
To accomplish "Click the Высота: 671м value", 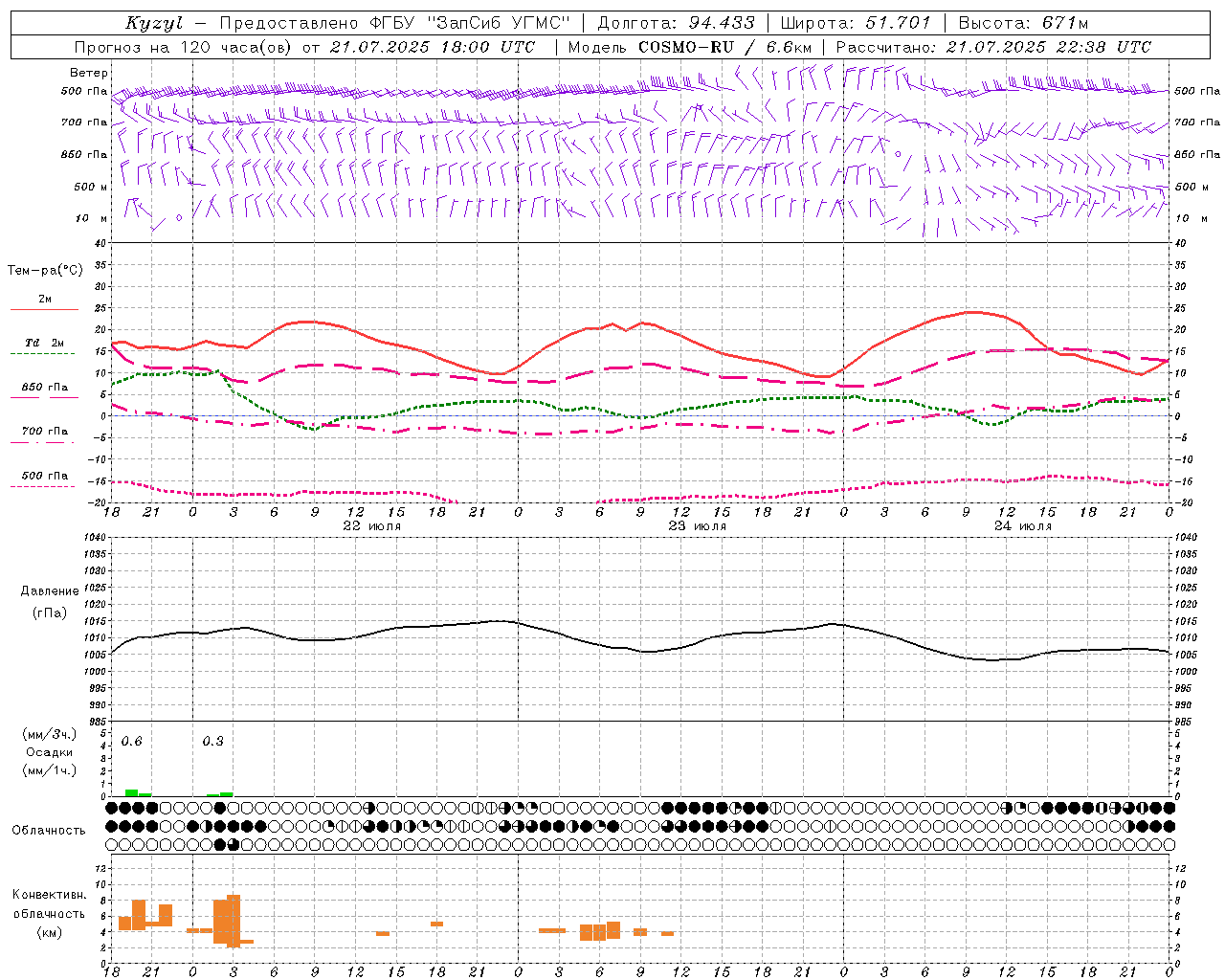I will [x=1023, y=23].
